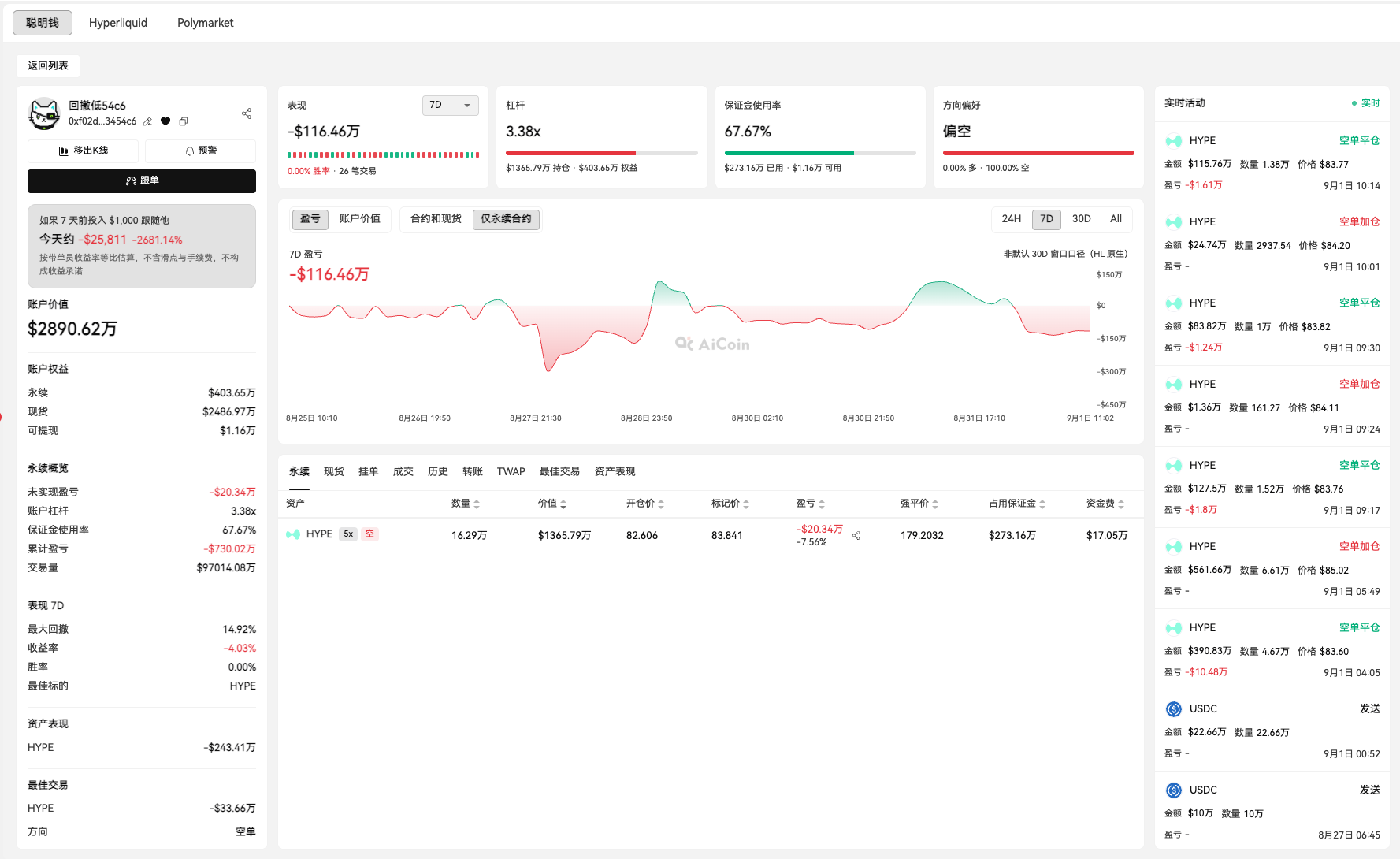The width and height of the screenshot is (1400, 859).
Task: Open the 成交 tab
Action: tap(403, 472)
